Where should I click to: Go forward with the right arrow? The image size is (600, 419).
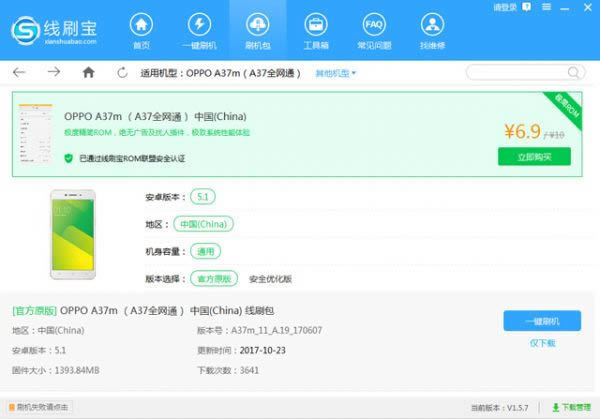pyautogui.click(x=54, y=73)
